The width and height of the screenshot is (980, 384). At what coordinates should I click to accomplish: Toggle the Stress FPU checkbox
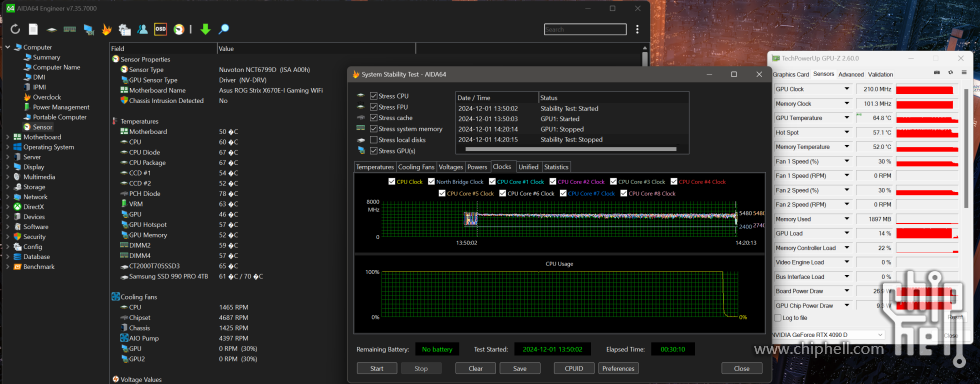[x=374, y=107]
